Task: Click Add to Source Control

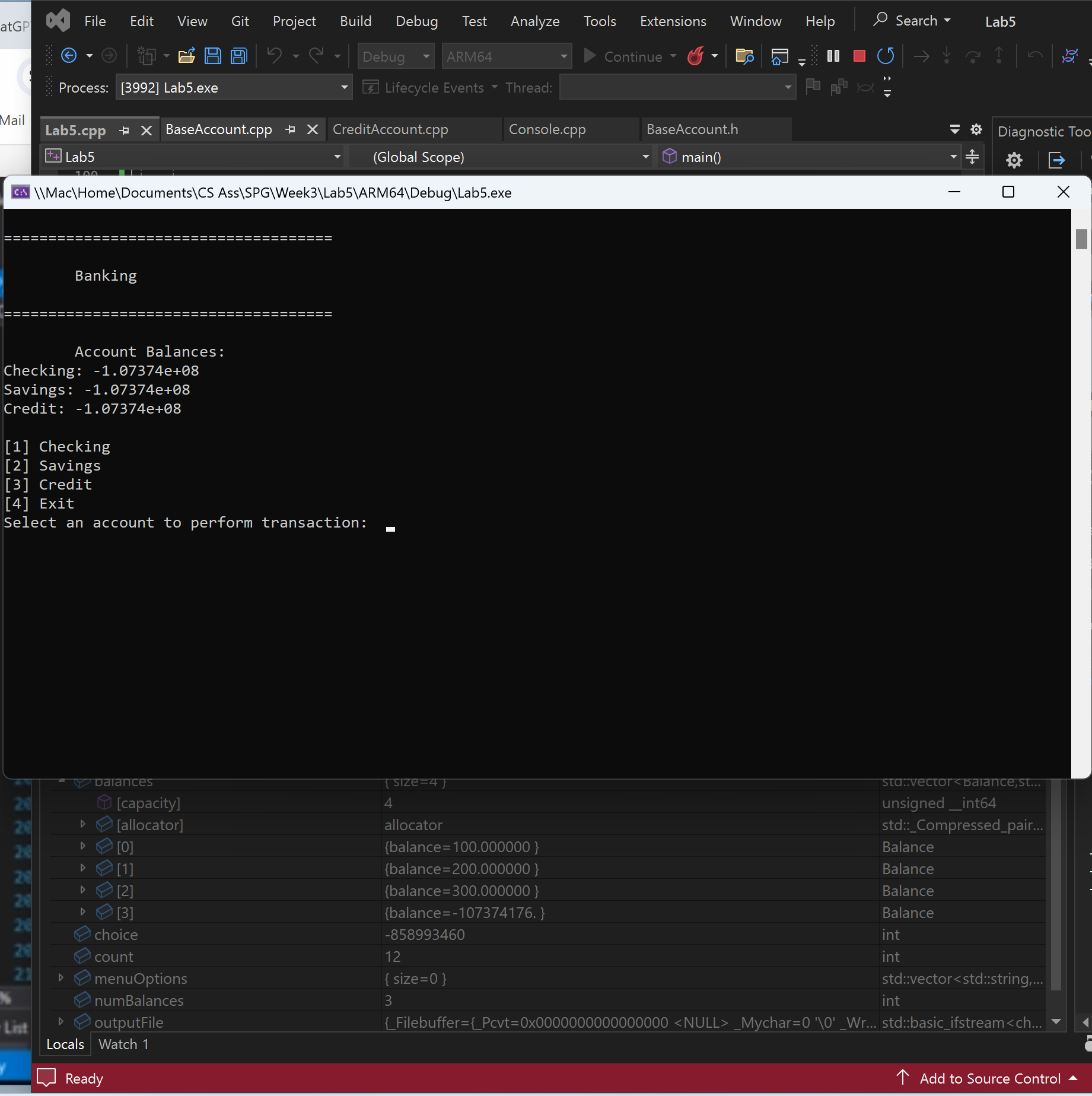Action: (989, 1078)
